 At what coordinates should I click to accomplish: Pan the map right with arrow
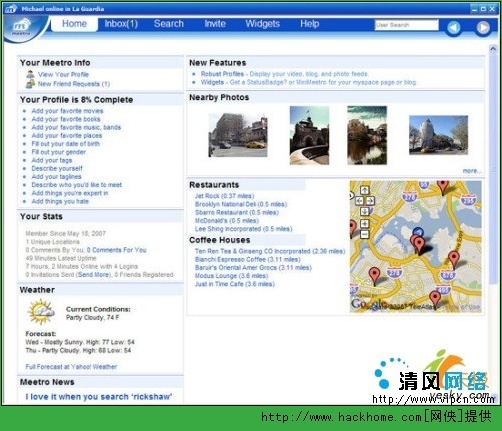point(370,201)
